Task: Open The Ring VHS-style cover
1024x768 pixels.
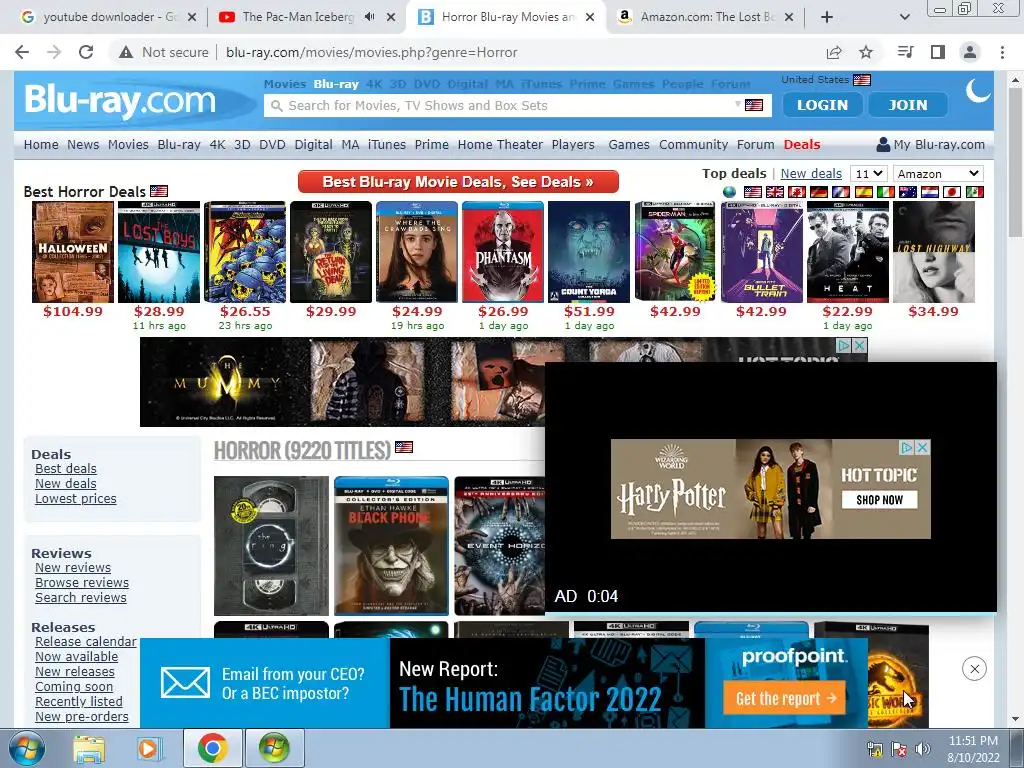Action: click(271, 546)
